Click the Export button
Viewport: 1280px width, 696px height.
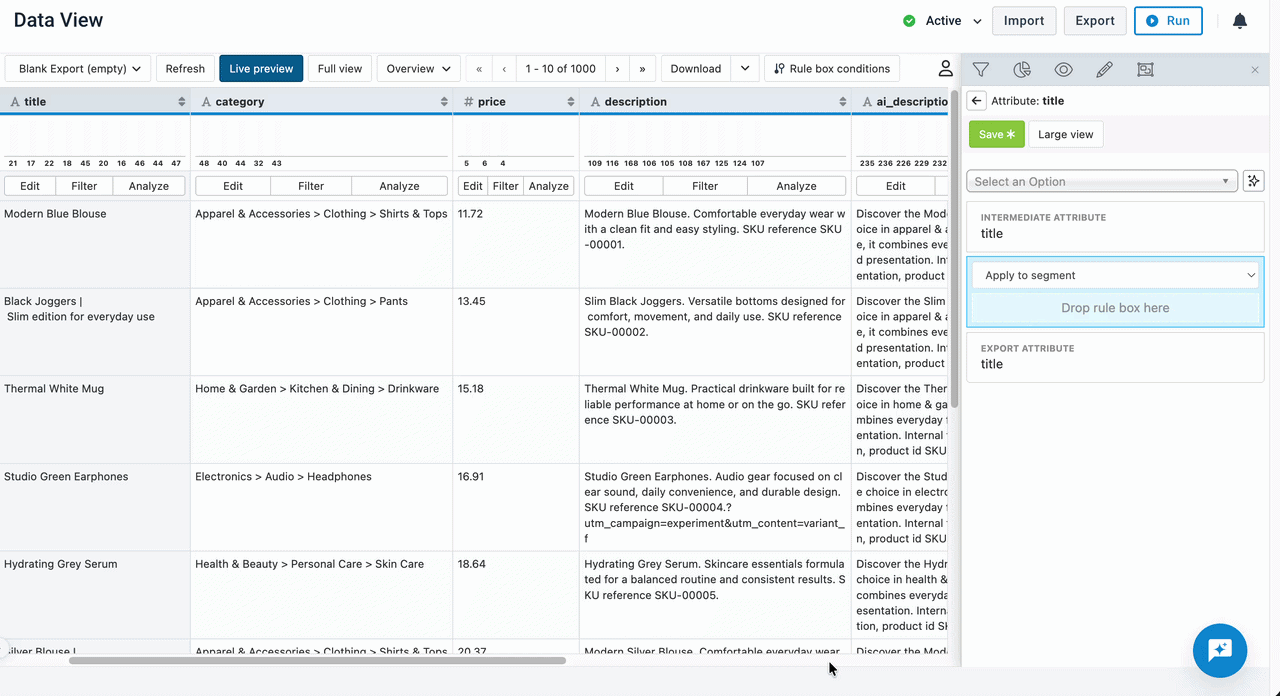point(1095,21)
